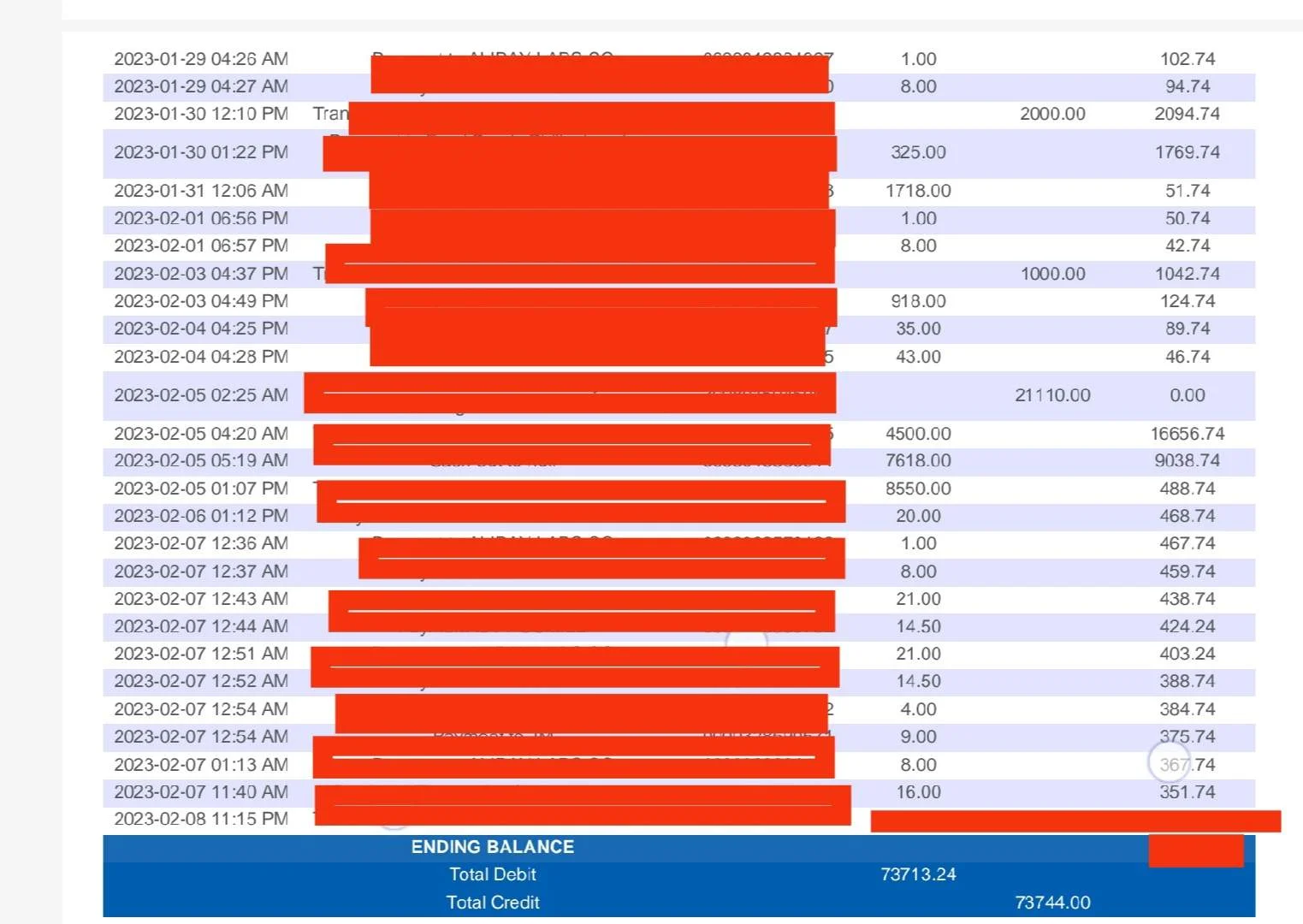Select the balance 1042.74
Viewport: 1303px width, 924px height.
1188,274
